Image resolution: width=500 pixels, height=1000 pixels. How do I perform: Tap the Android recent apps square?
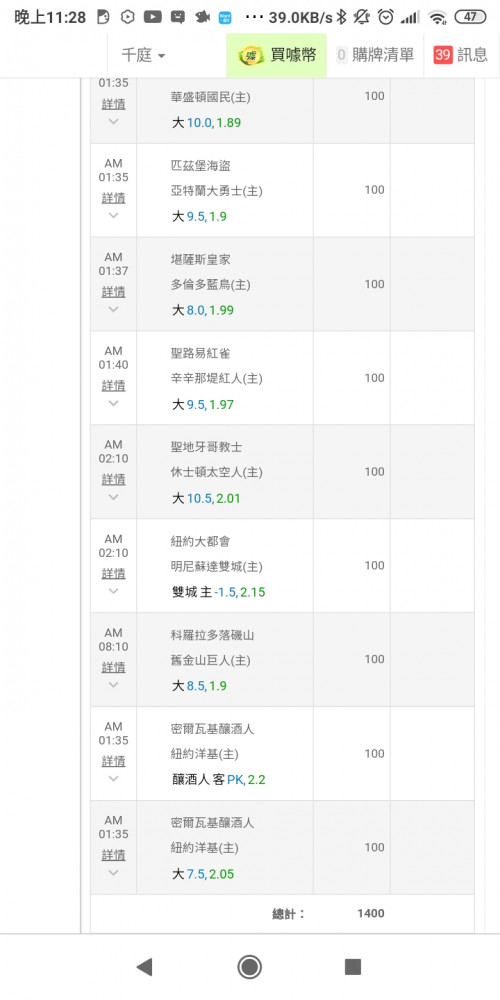(353, 967)
